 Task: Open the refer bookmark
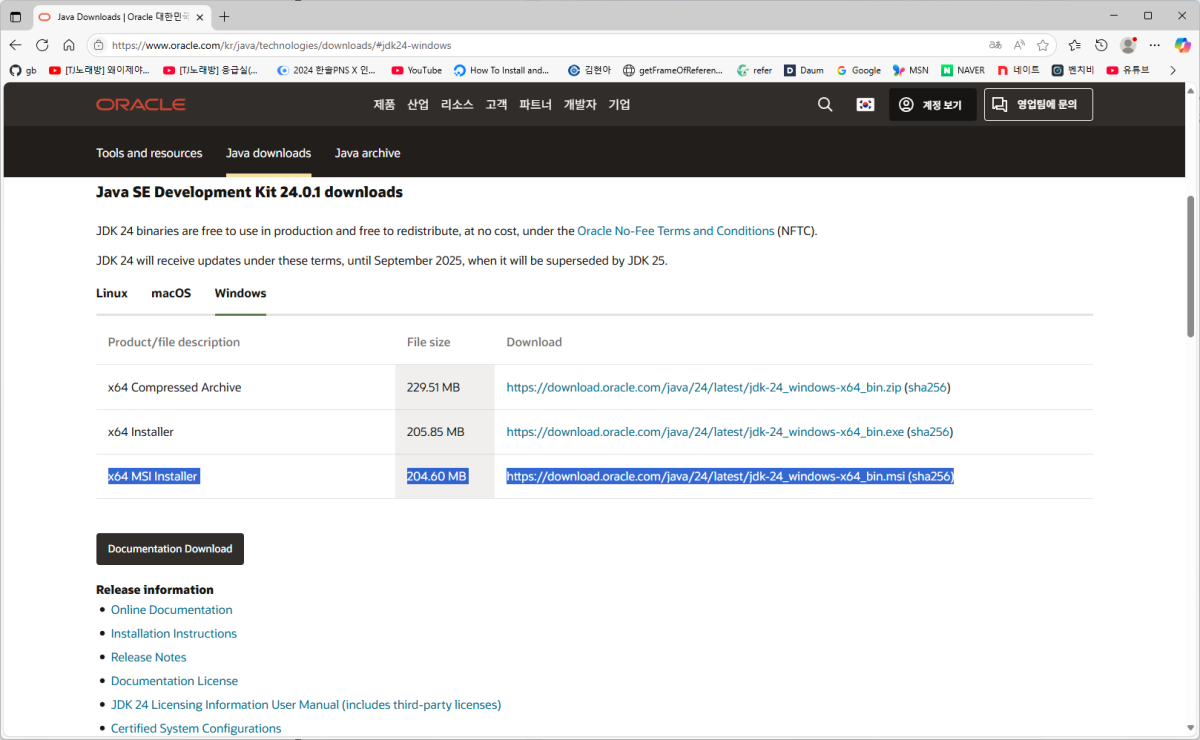coord(754,71)
